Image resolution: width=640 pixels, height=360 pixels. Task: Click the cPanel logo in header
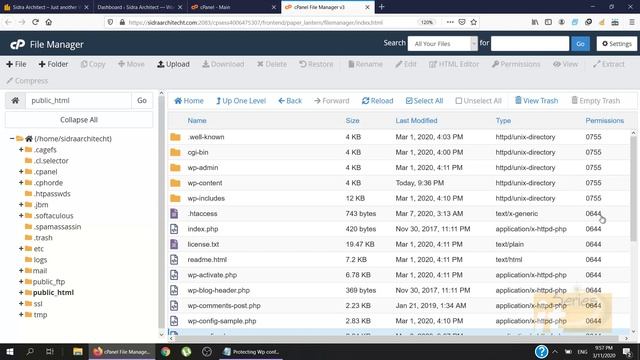18,44
